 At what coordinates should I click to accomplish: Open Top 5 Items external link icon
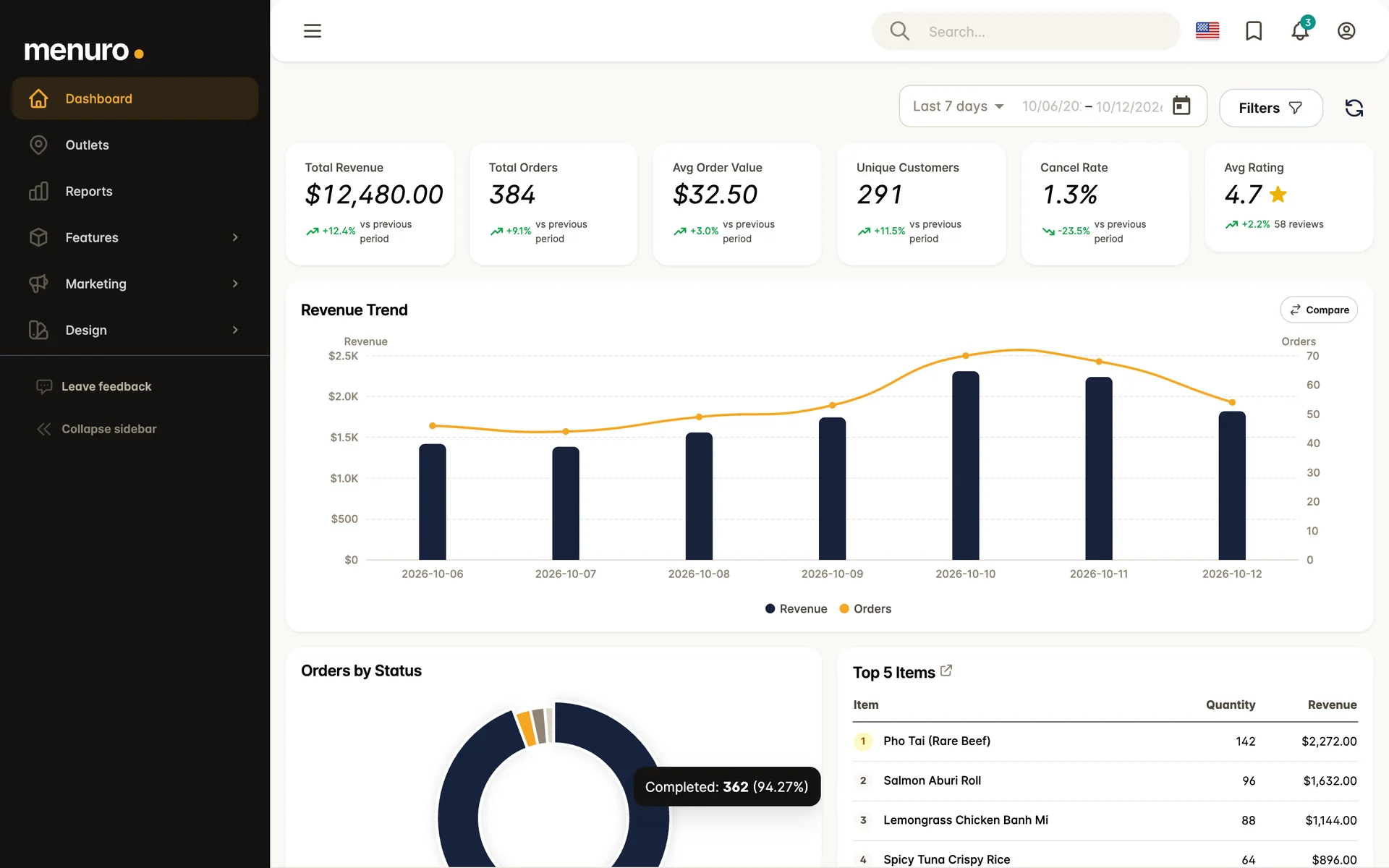click(946, 671)
